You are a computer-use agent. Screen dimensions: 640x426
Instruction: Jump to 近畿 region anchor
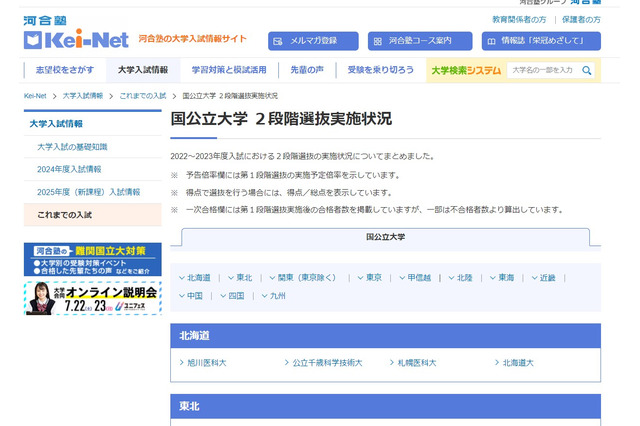pyautogui.click(x=544, y=278)
